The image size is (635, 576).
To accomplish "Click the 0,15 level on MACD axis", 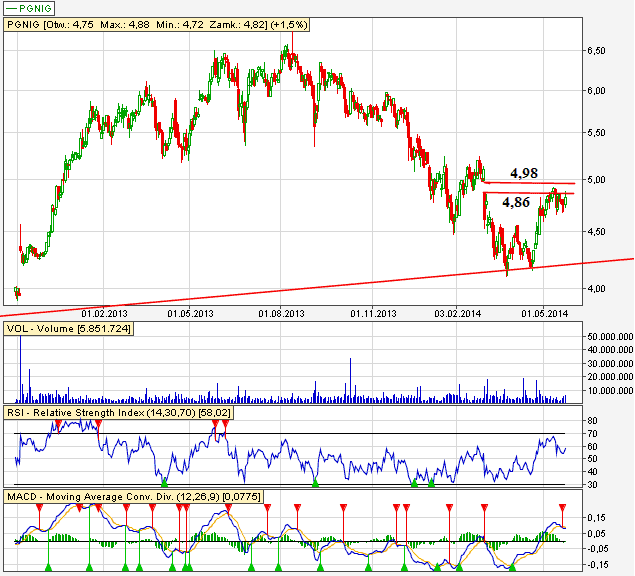I will (x=596, y=517).
